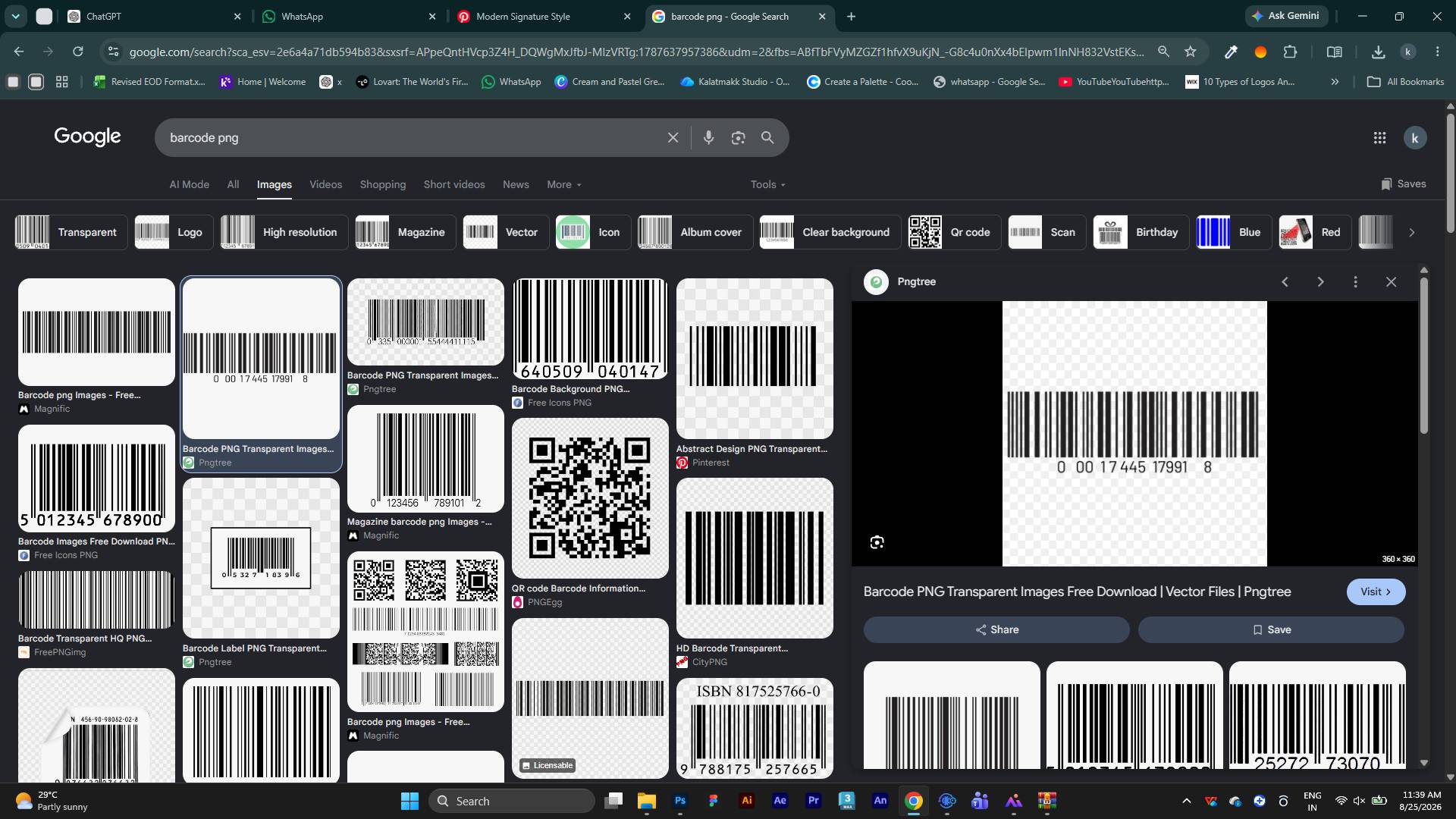The width and height of the screenshot is (1456, 819).
Task: Open the Google apps grid icon
Action: (x=1379, y=137)
